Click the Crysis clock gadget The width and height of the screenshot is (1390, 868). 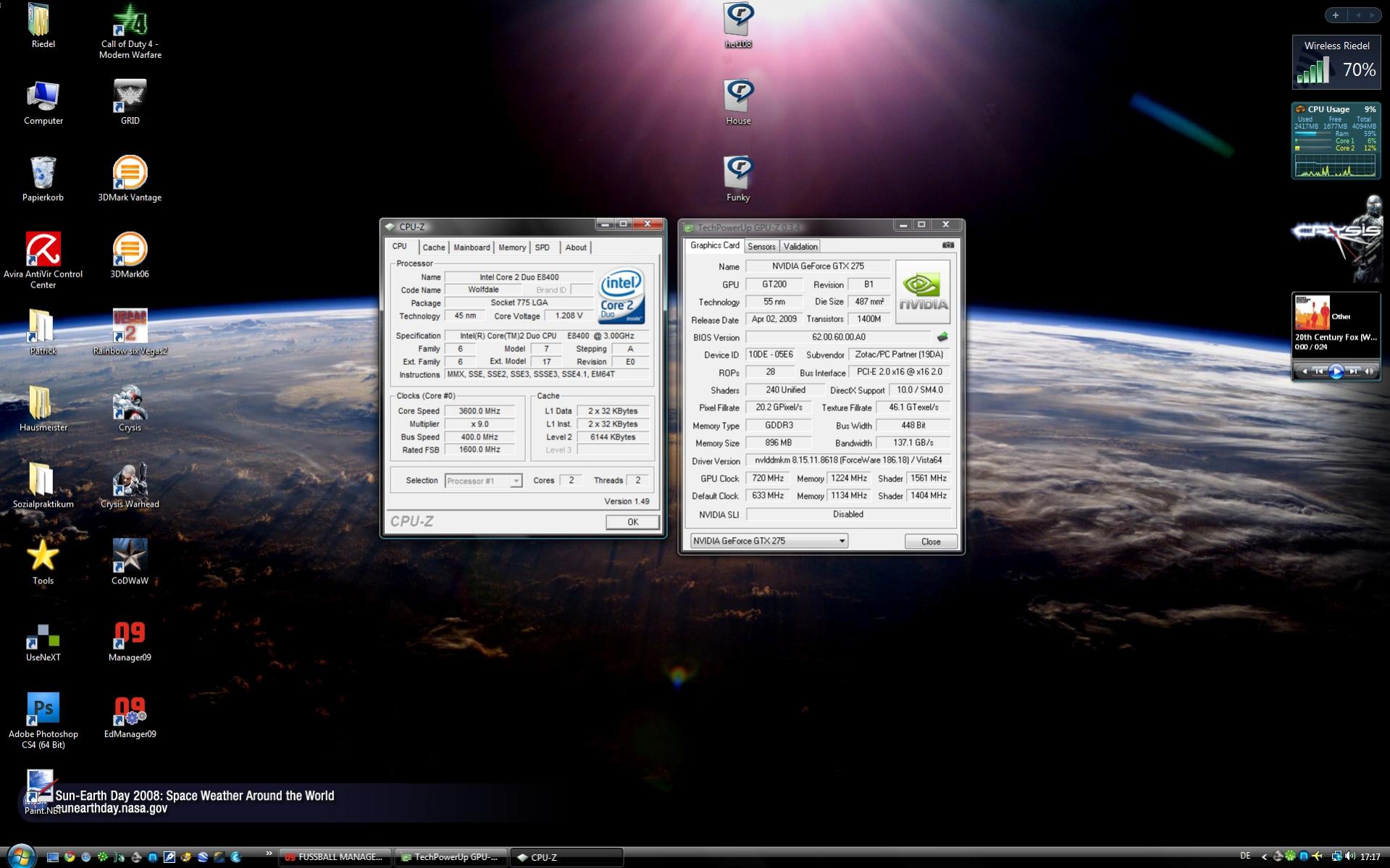1338,239
